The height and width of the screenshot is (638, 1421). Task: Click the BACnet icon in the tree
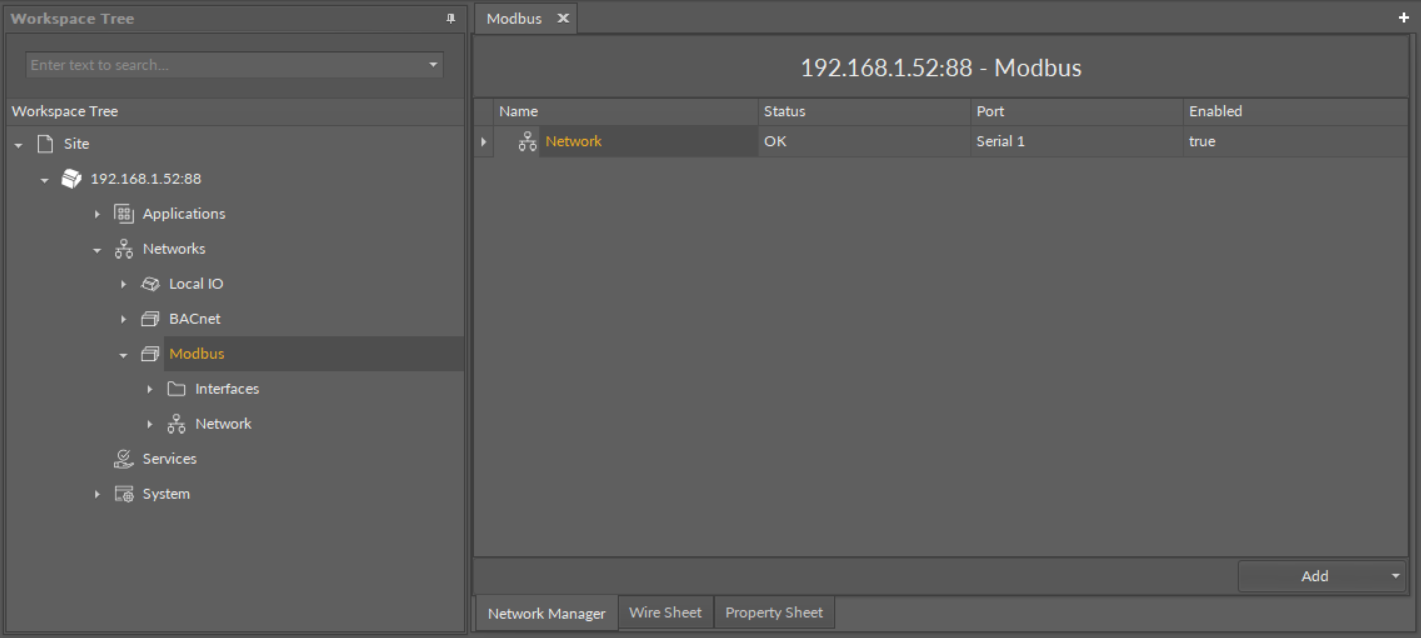pos(150,319)
